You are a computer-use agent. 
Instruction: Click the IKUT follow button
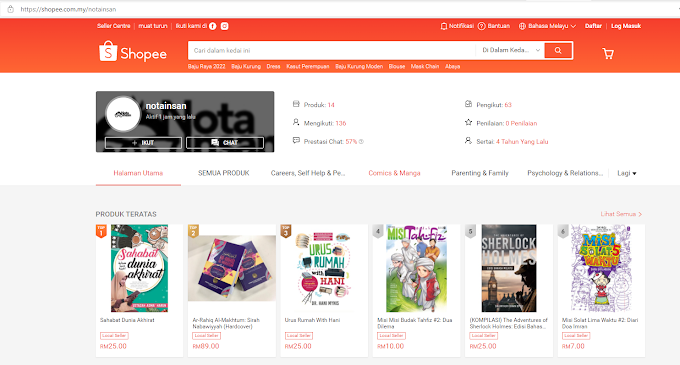(x=143, y=143)
